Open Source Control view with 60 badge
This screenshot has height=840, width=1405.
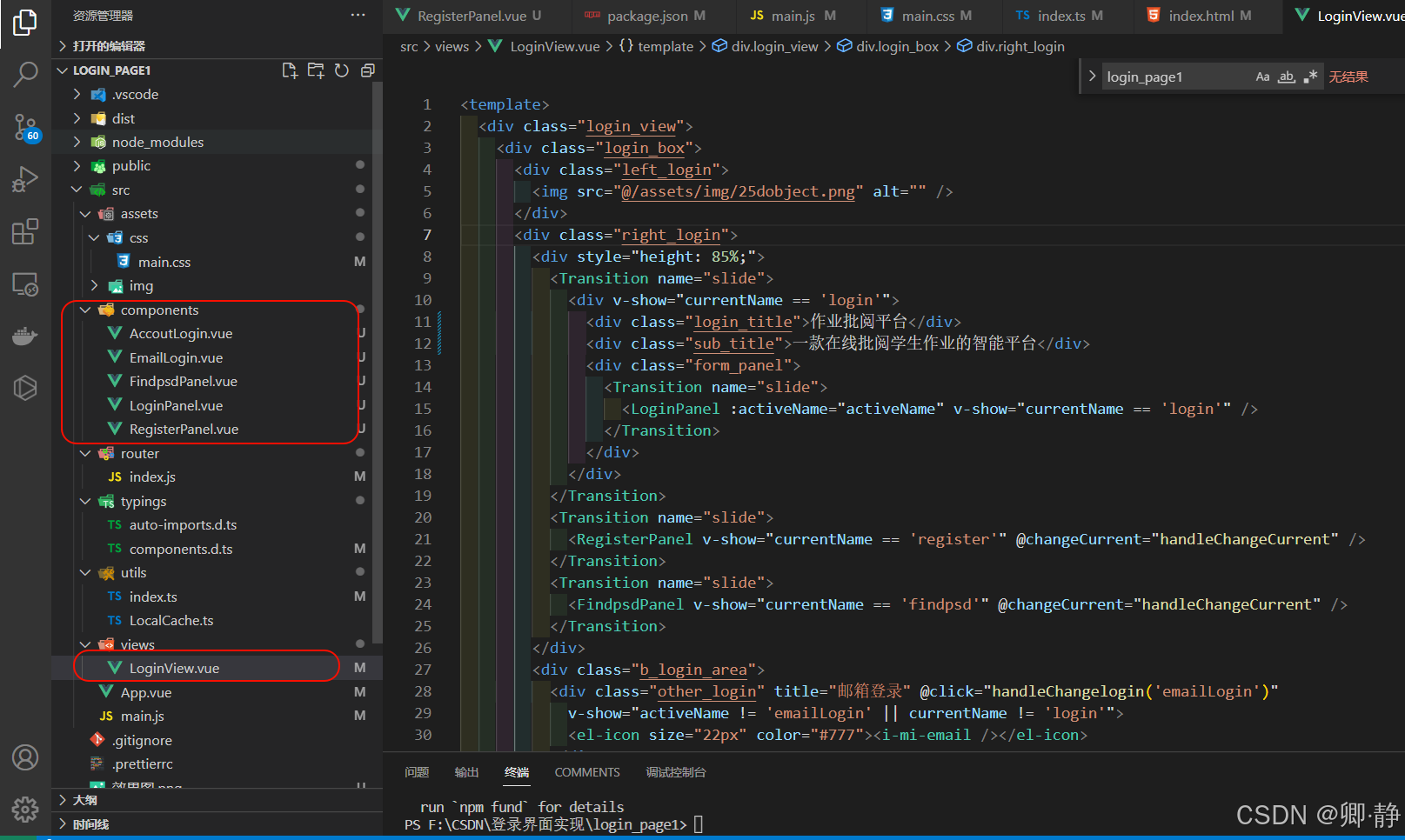point(25,128)
